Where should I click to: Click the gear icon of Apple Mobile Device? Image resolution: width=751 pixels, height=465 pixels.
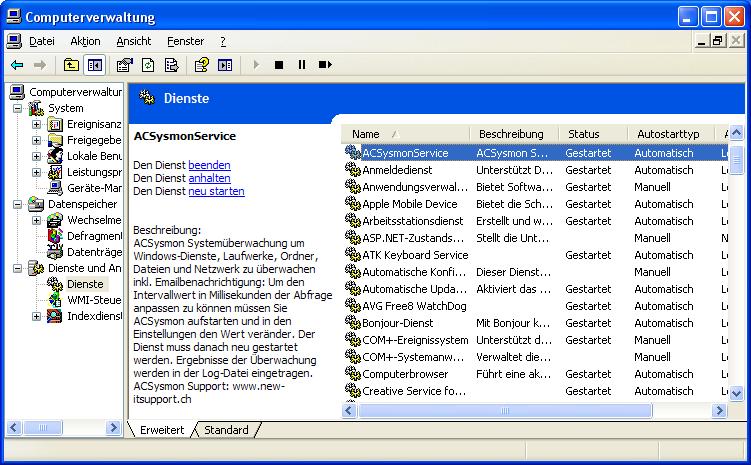353,204
